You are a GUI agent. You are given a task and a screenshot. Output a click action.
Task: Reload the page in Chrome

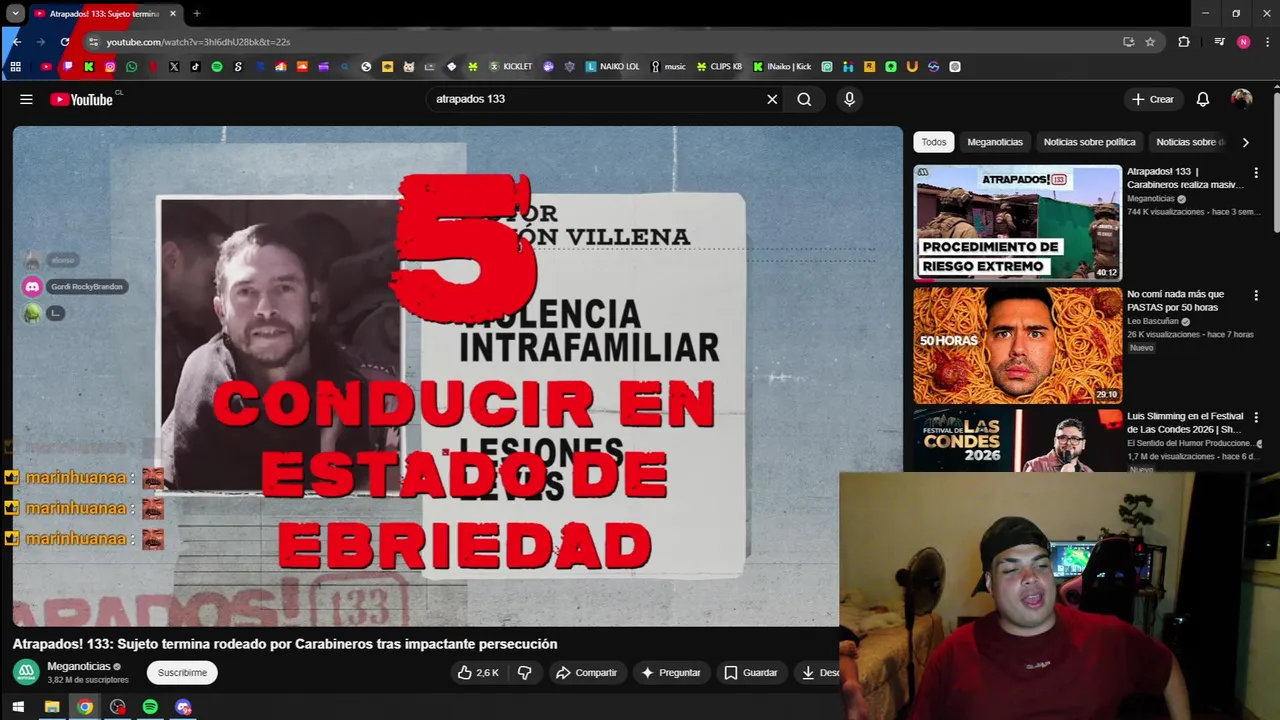point(65,42)
